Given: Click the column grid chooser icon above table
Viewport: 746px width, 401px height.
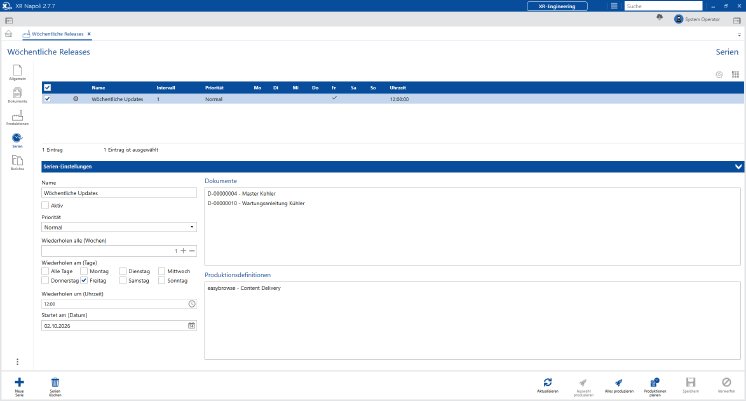Looking at the screenshot, I should [x=736, y=74].
